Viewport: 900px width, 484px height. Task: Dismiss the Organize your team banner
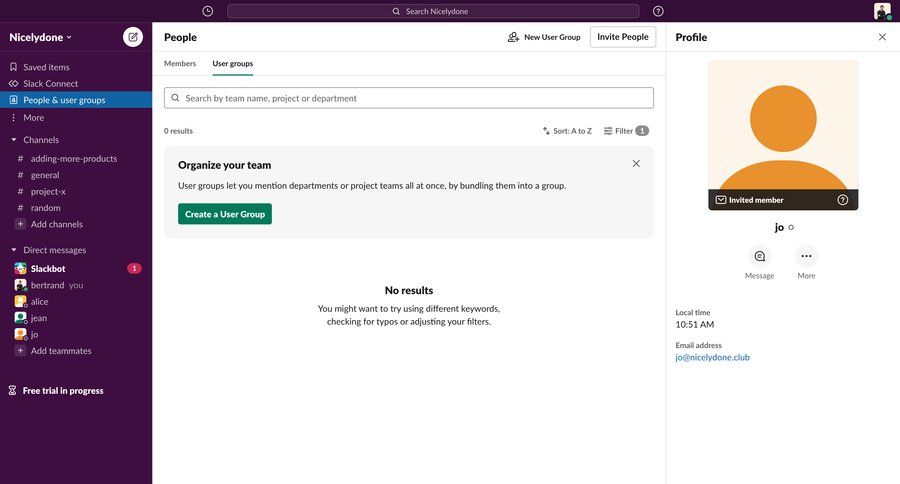pyautogui.click(x=636, y=164)
